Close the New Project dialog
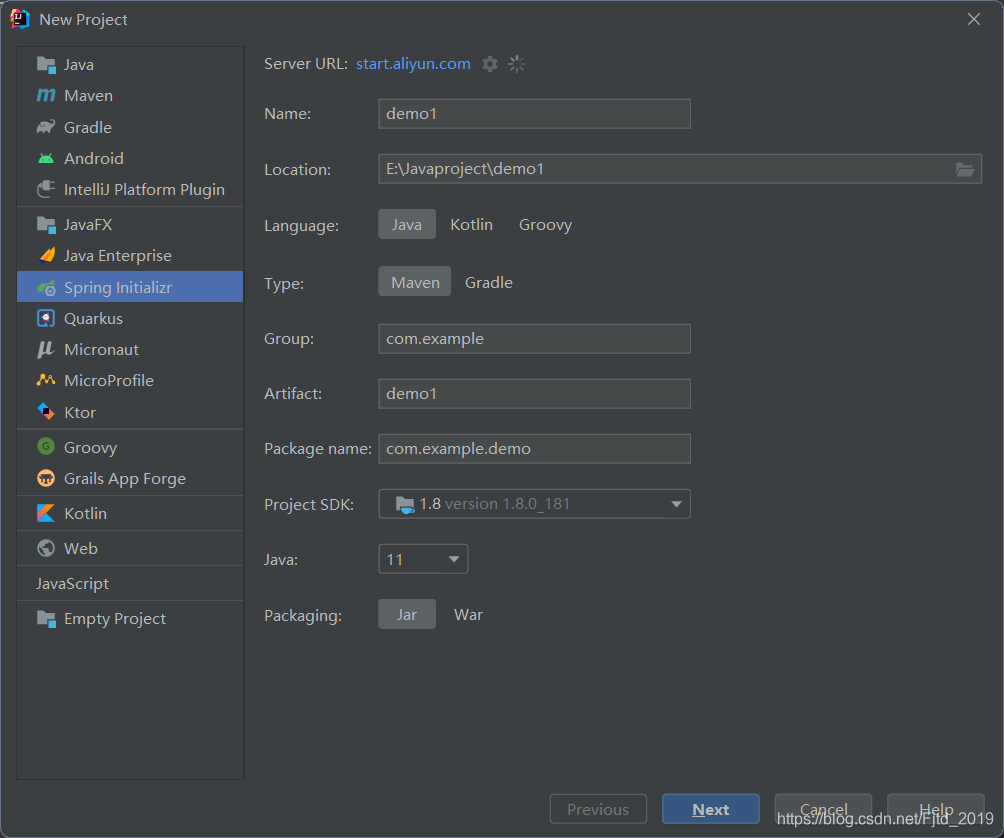 pyautogui.click(x=974, y=19)
